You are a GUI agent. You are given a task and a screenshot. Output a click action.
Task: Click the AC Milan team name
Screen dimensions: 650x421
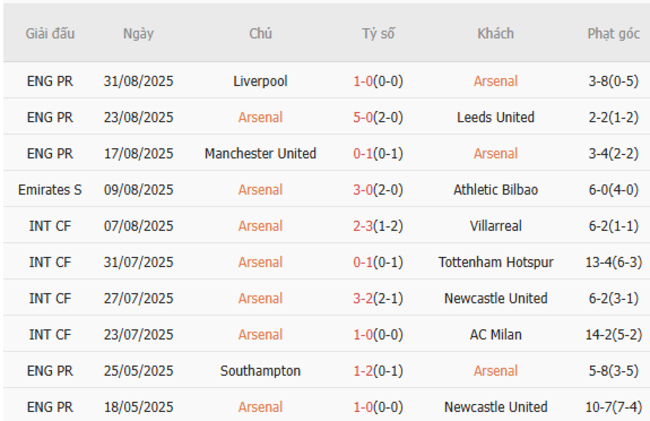495,334
